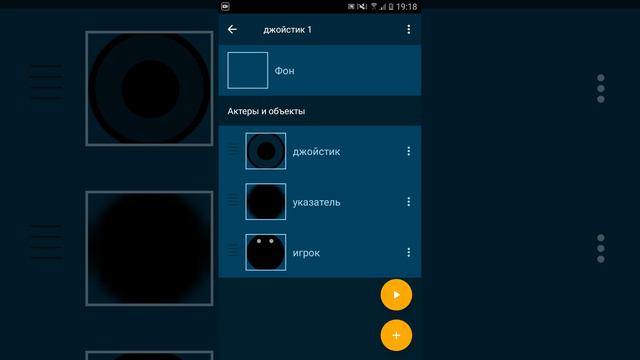Tap the muted sound status icon

pos(362,7)
